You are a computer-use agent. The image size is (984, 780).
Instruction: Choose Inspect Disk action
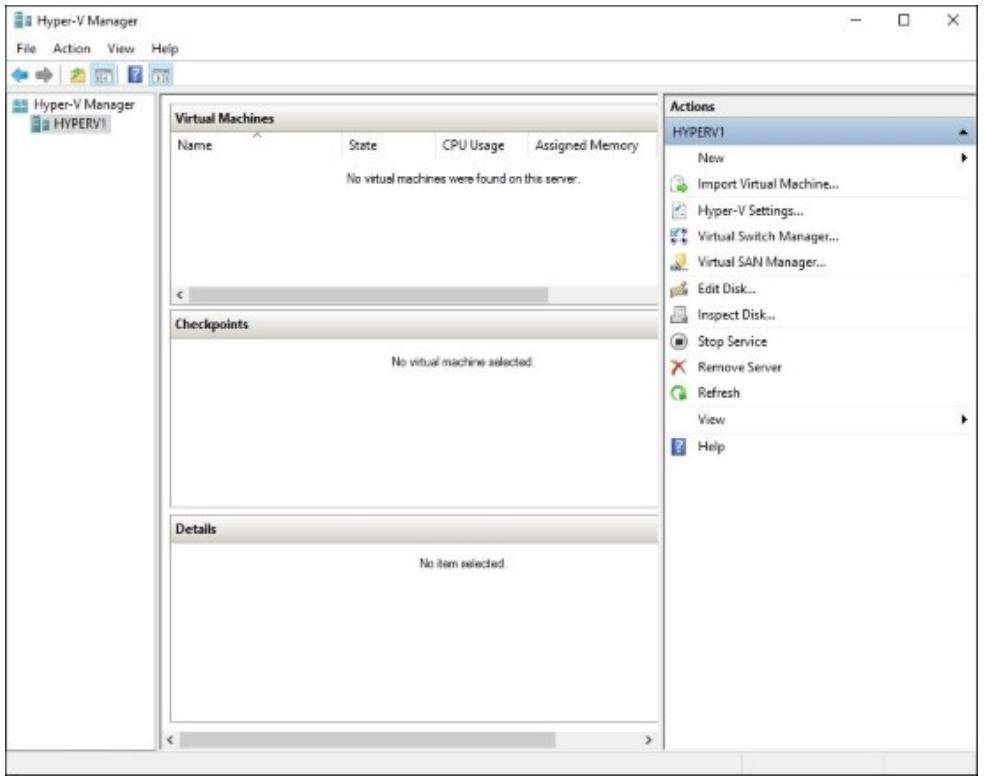click(x=736, y=314)
